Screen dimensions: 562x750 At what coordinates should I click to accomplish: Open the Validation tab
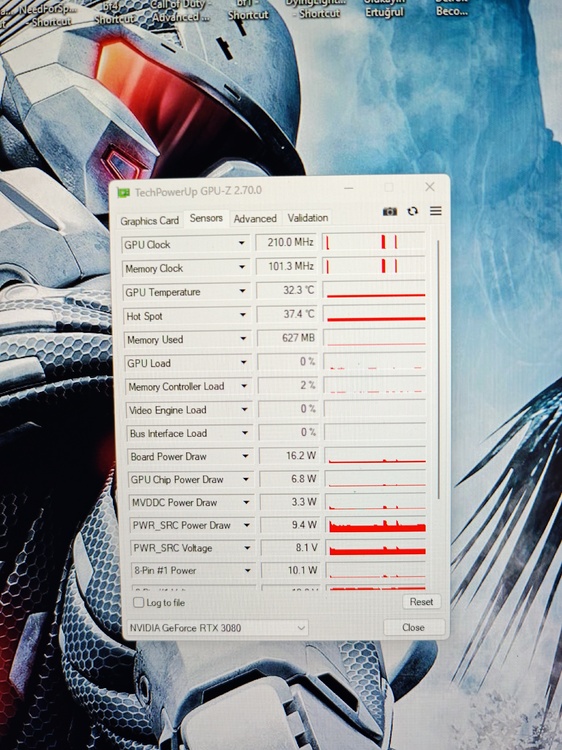pyautogui.click(x=308, y=218)
